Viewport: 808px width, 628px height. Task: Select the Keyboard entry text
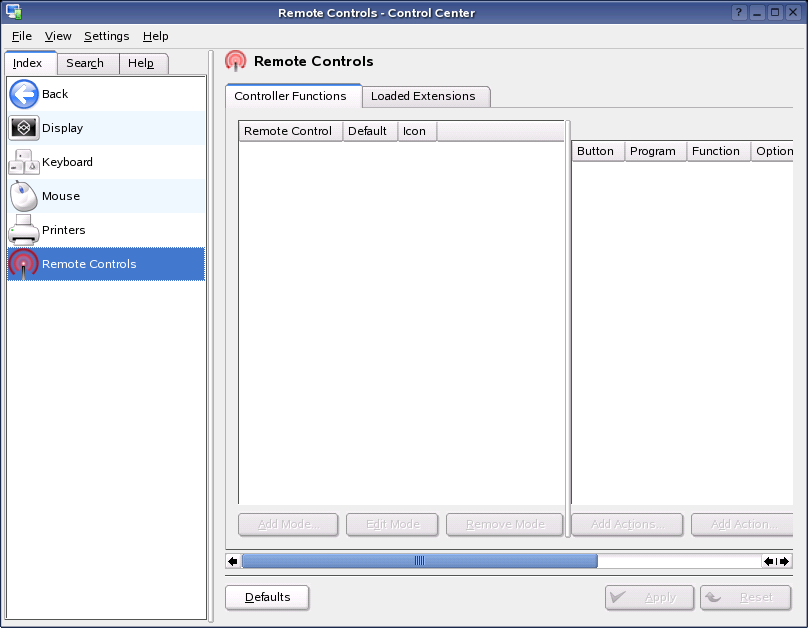click(67, 162)
